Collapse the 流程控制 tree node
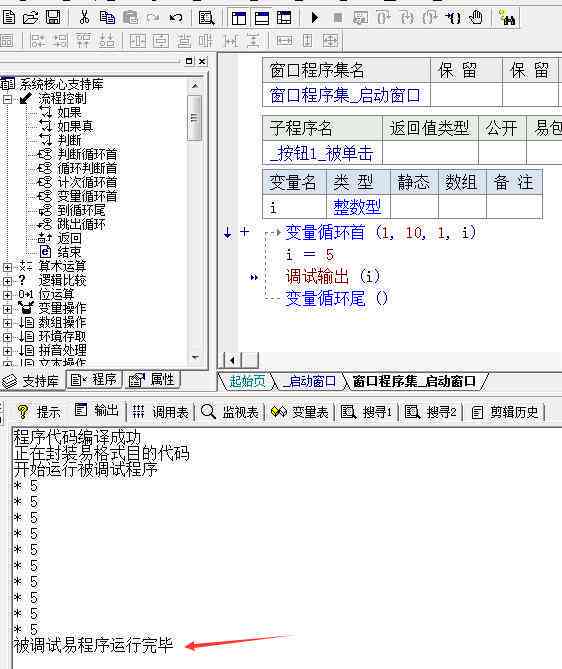Screen dimensions: 562x669 [7, 99]
